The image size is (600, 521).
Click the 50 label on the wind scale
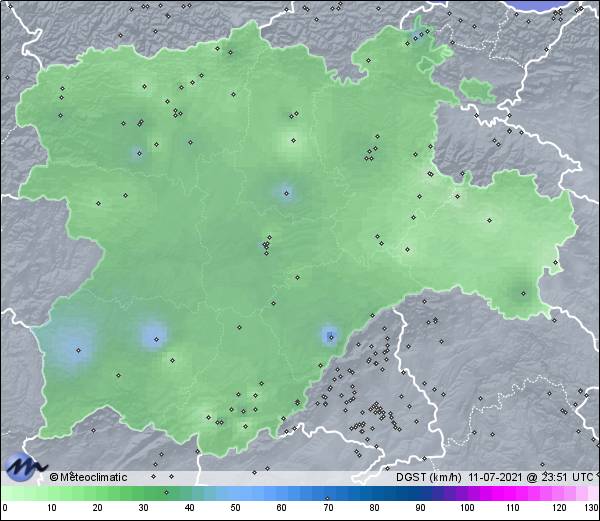(235, 508)
